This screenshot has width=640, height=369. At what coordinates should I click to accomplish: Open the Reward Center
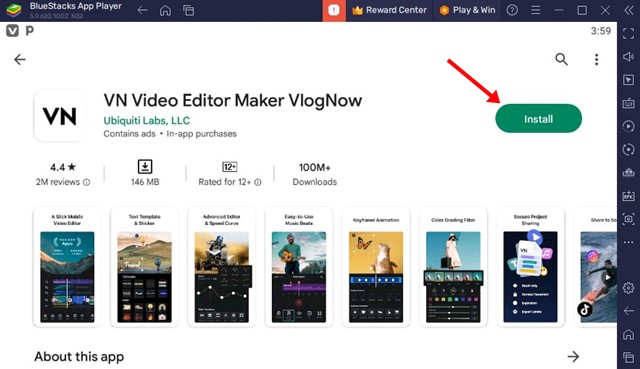[x=390, y=10]
